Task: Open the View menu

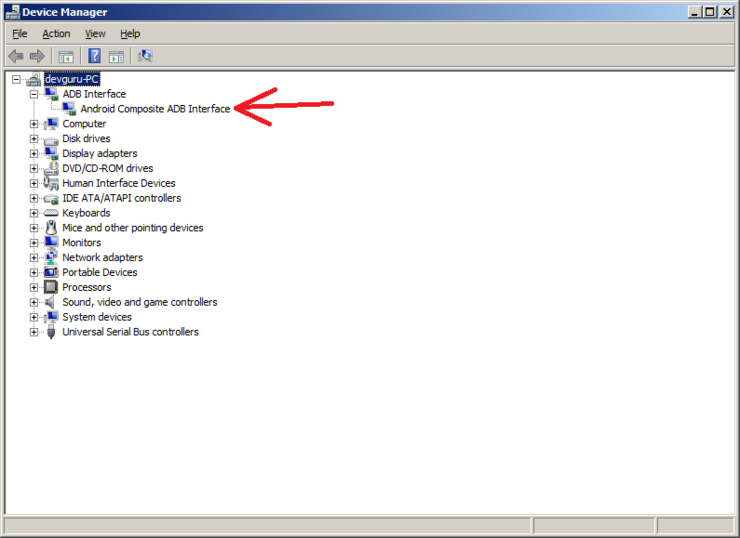Action: pyautogui.click(x=95, y=34)
